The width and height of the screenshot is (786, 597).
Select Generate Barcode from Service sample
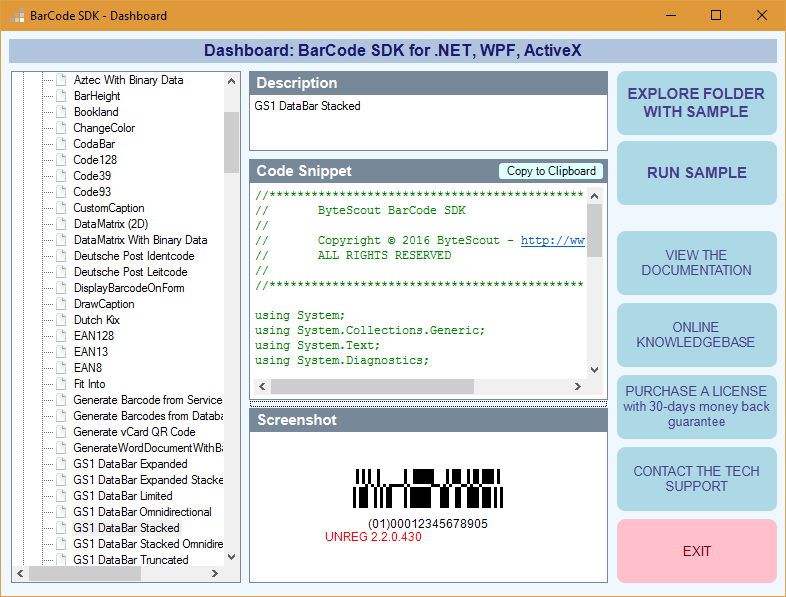(147, 400)
